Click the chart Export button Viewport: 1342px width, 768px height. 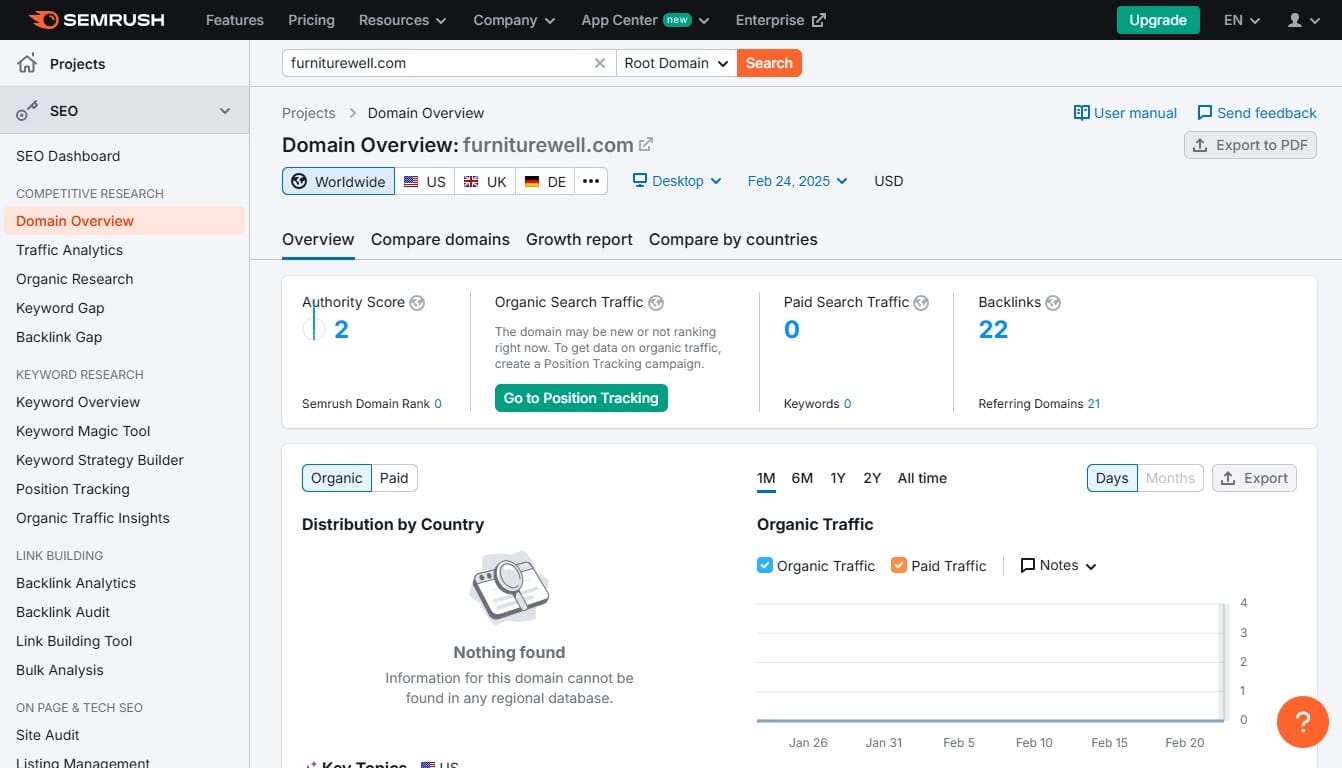[x=1254, y=478]
